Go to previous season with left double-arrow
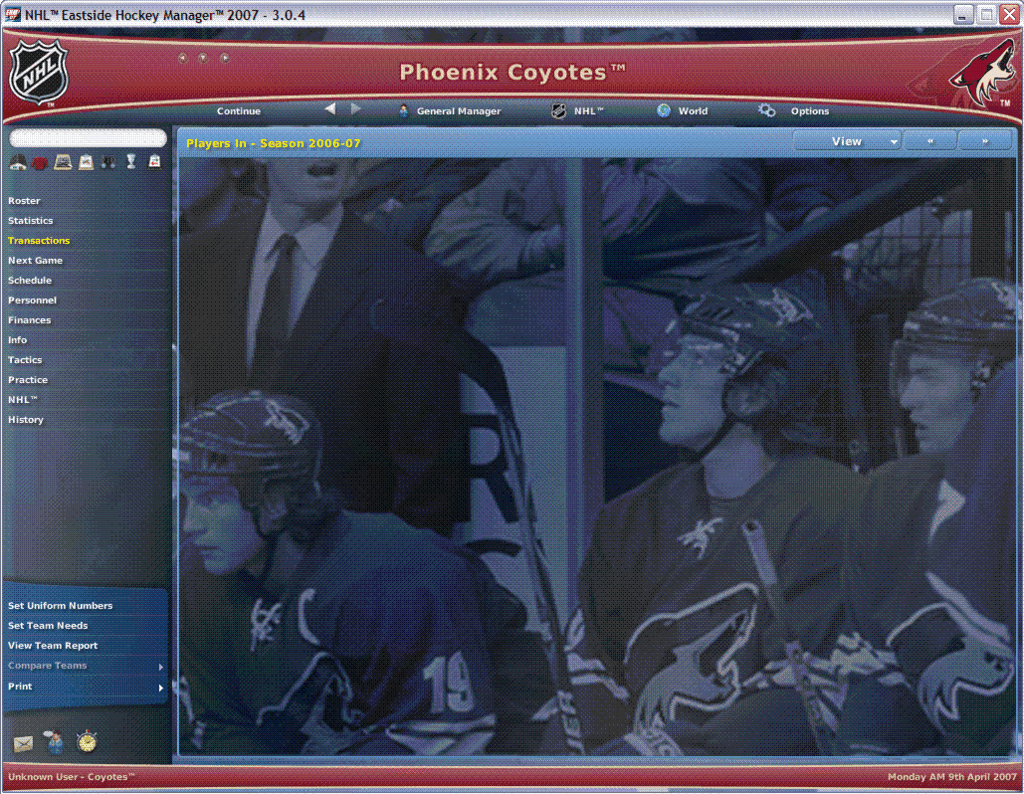Image resolution: width=1024 pixels, height=794 pixels. tap(930, 141)
